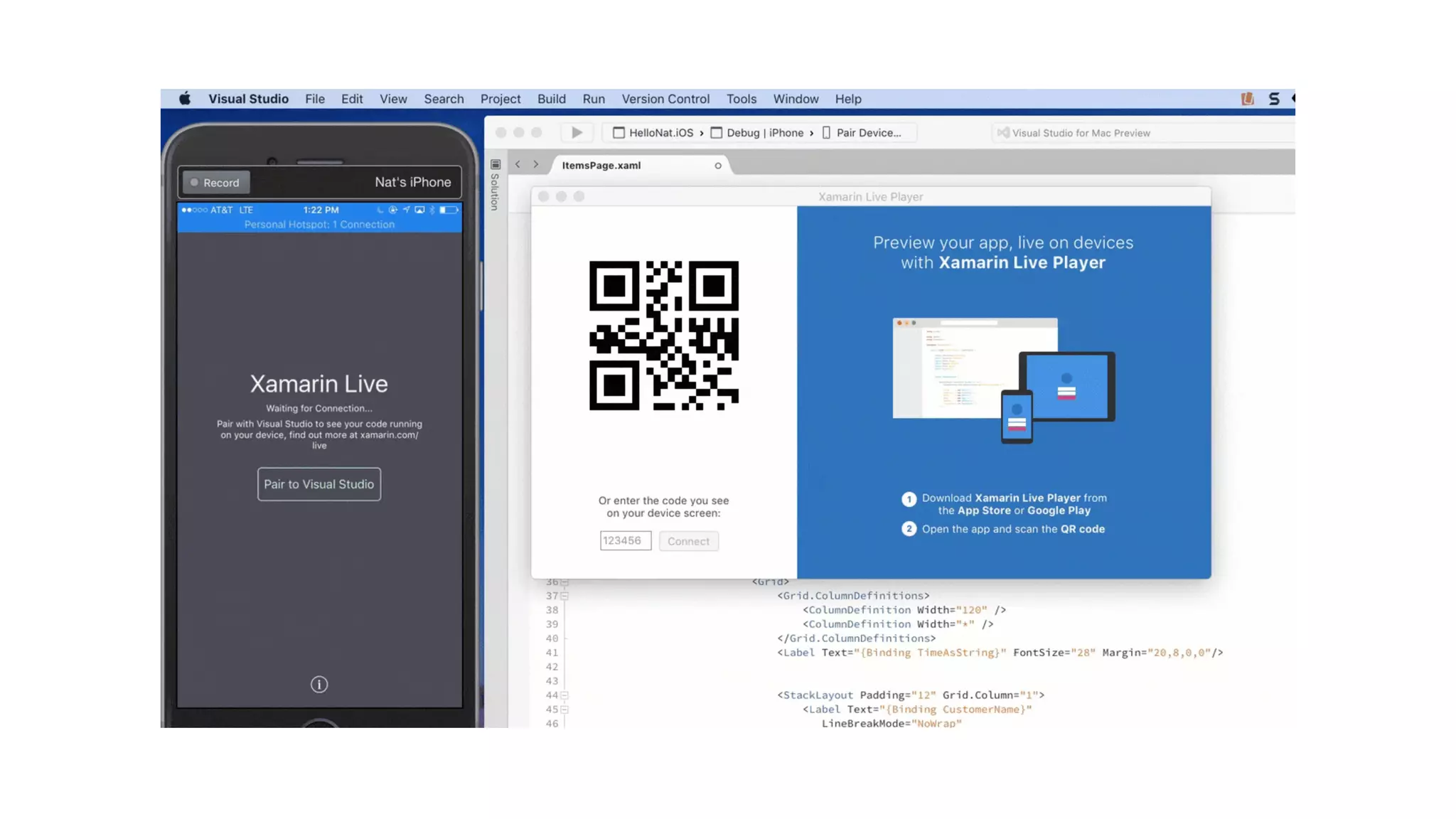The width and height of the screenshot is (1456, 819).
Task: Collapse the code fold at line 37
Action: pyautogui.click(x=564, y=596)
